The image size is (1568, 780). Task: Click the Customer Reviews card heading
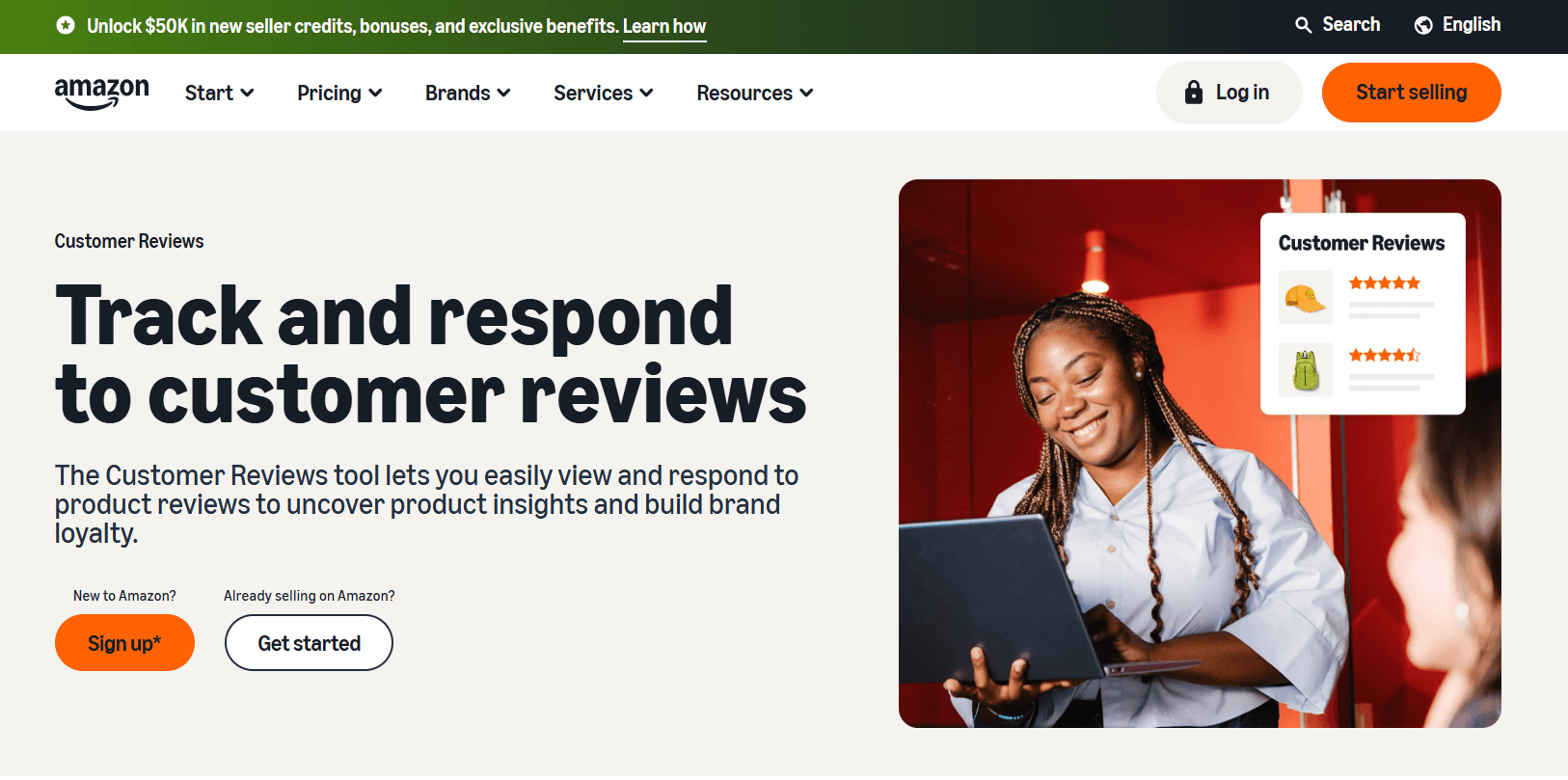point(1362,243)
